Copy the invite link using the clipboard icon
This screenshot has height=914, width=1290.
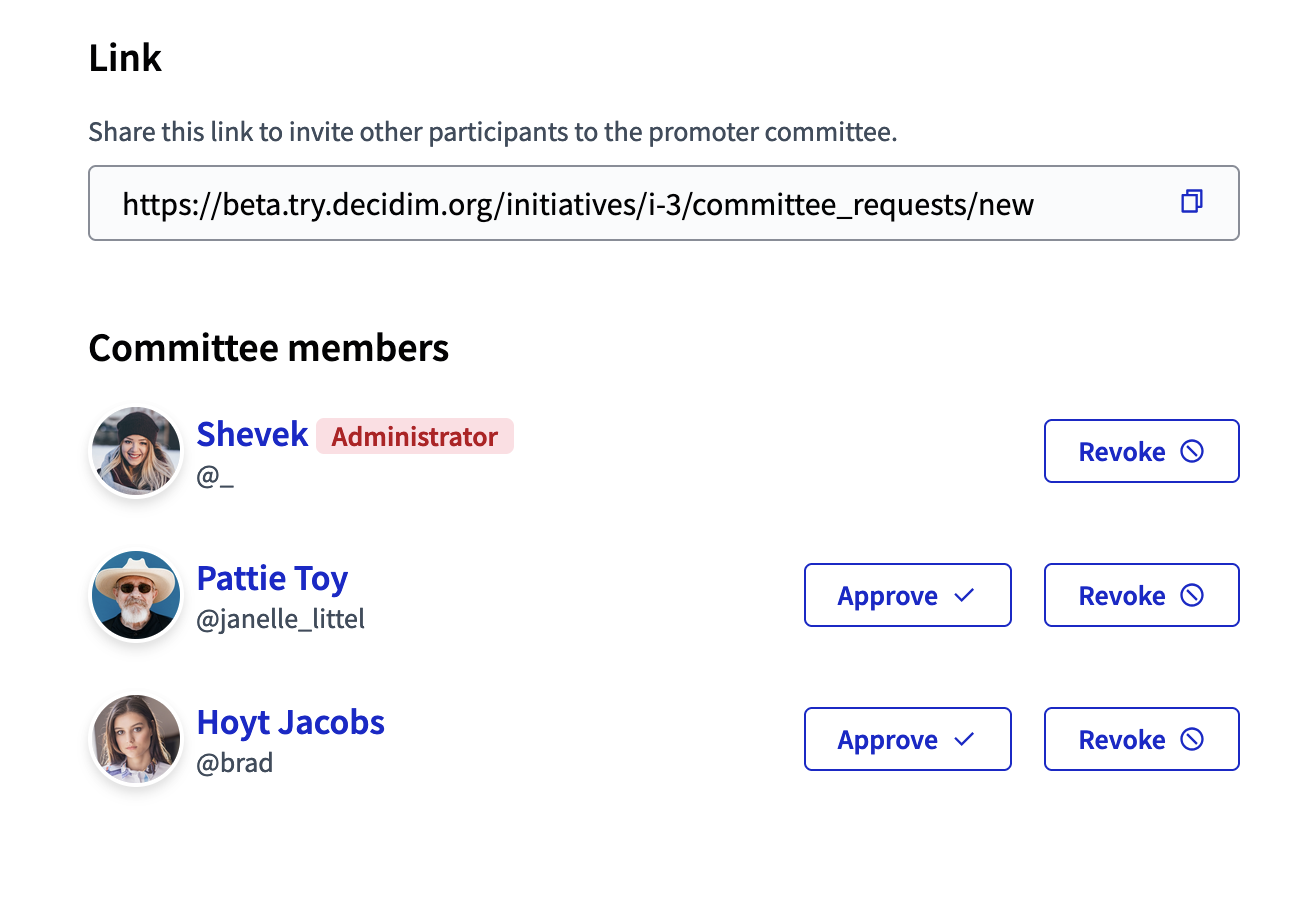1191,202
